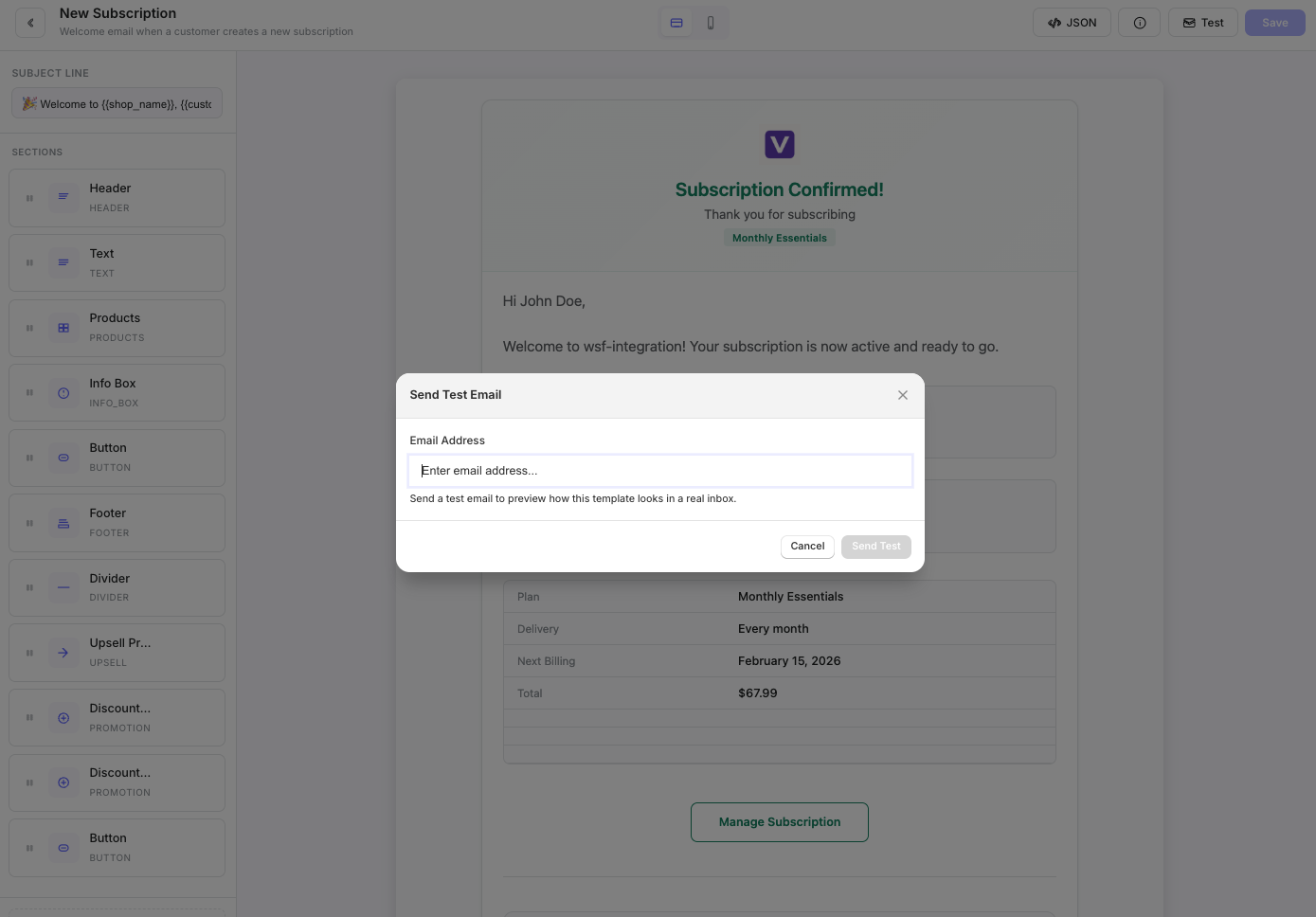Click the info circle icon
The image size is (1316, 917).
tap(1140, 23)
